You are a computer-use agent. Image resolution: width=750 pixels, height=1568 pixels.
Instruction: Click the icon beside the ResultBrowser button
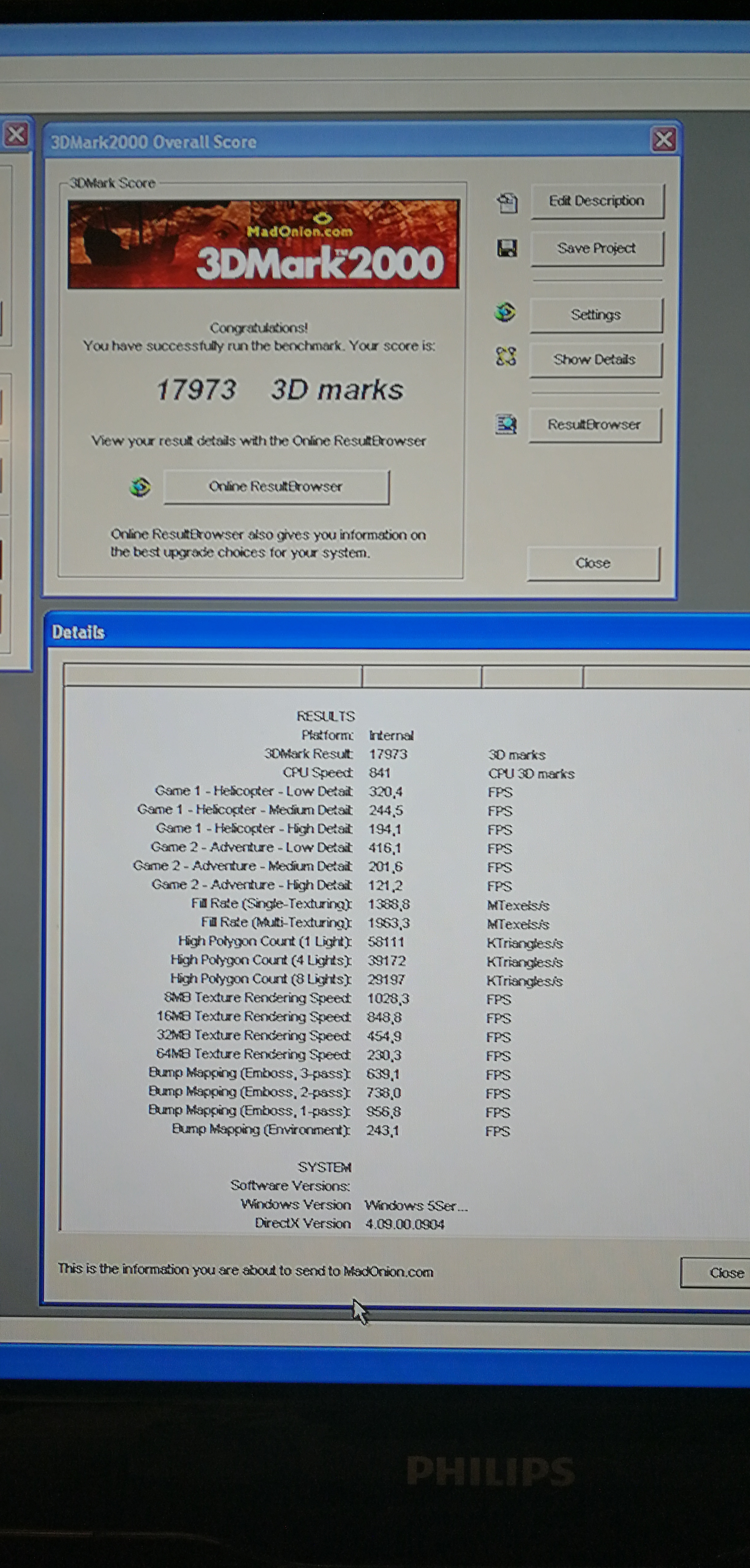pos(506,424)
